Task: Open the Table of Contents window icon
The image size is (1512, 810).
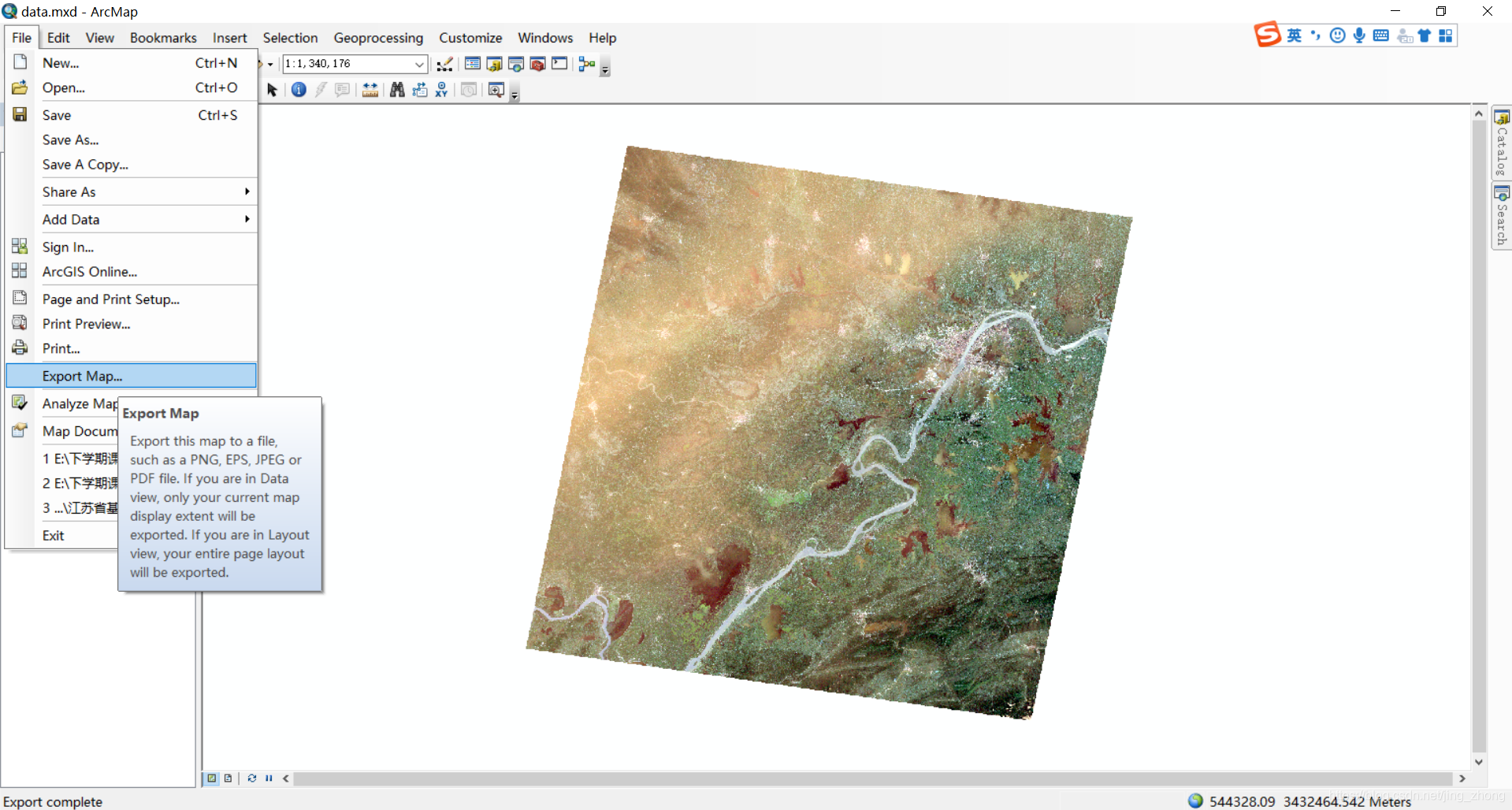Action: [473, 64]
